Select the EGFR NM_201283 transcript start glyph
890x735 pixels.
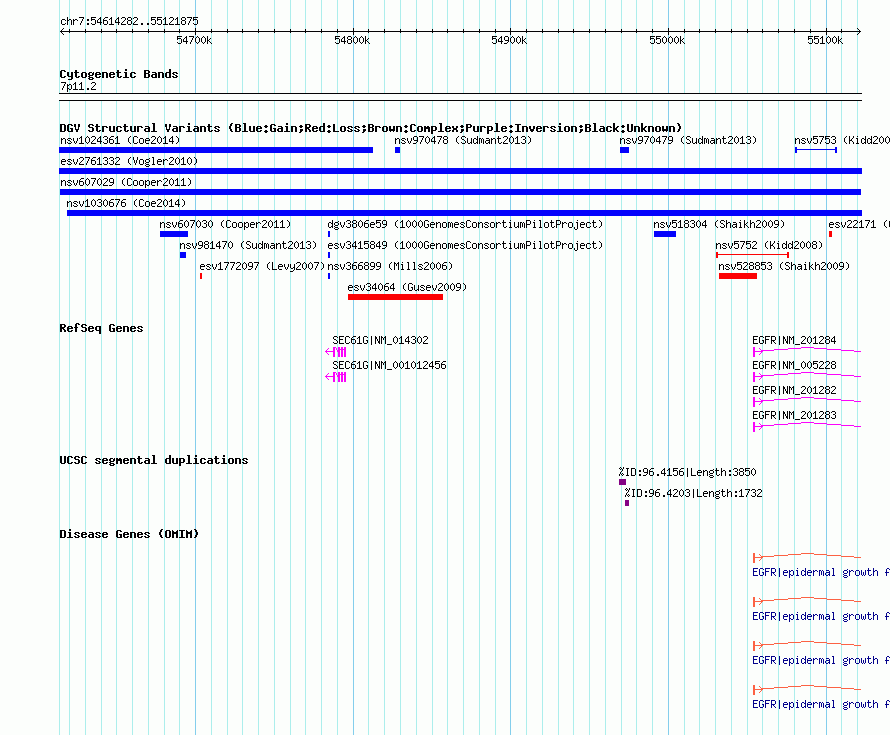click(758, 427)
